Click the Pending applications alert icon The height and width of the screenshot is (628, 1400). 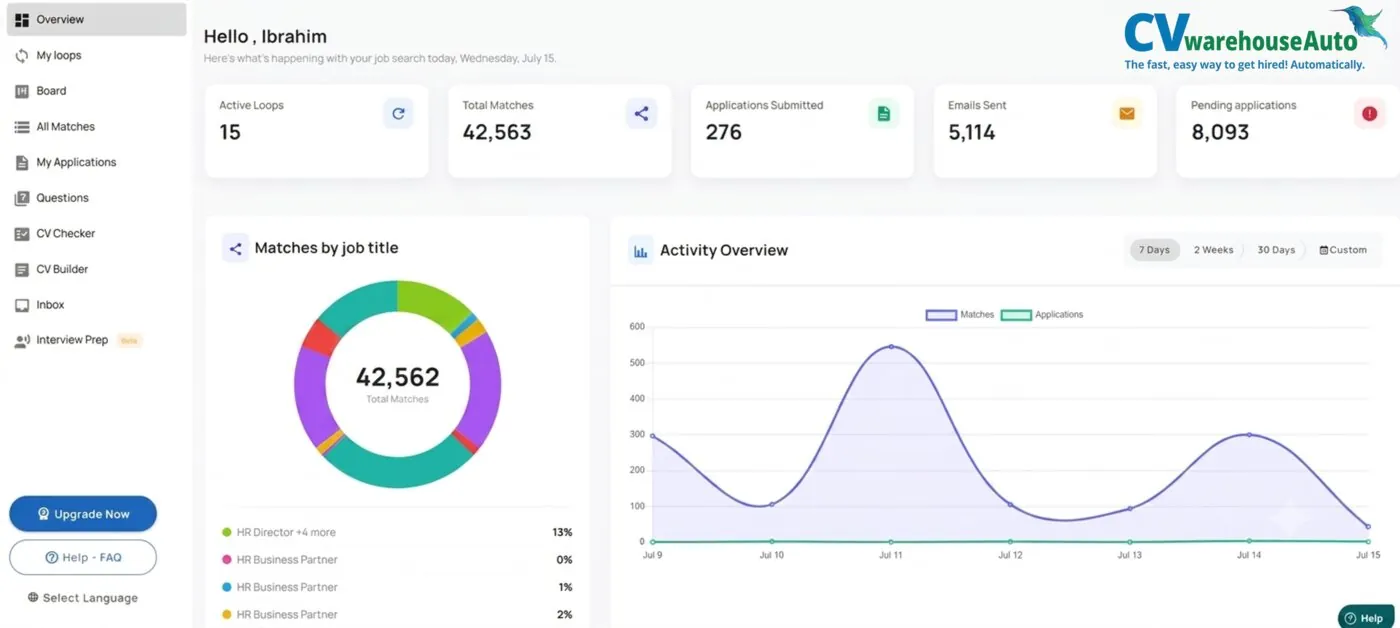pyautogui.click(x=1370, y=114)
